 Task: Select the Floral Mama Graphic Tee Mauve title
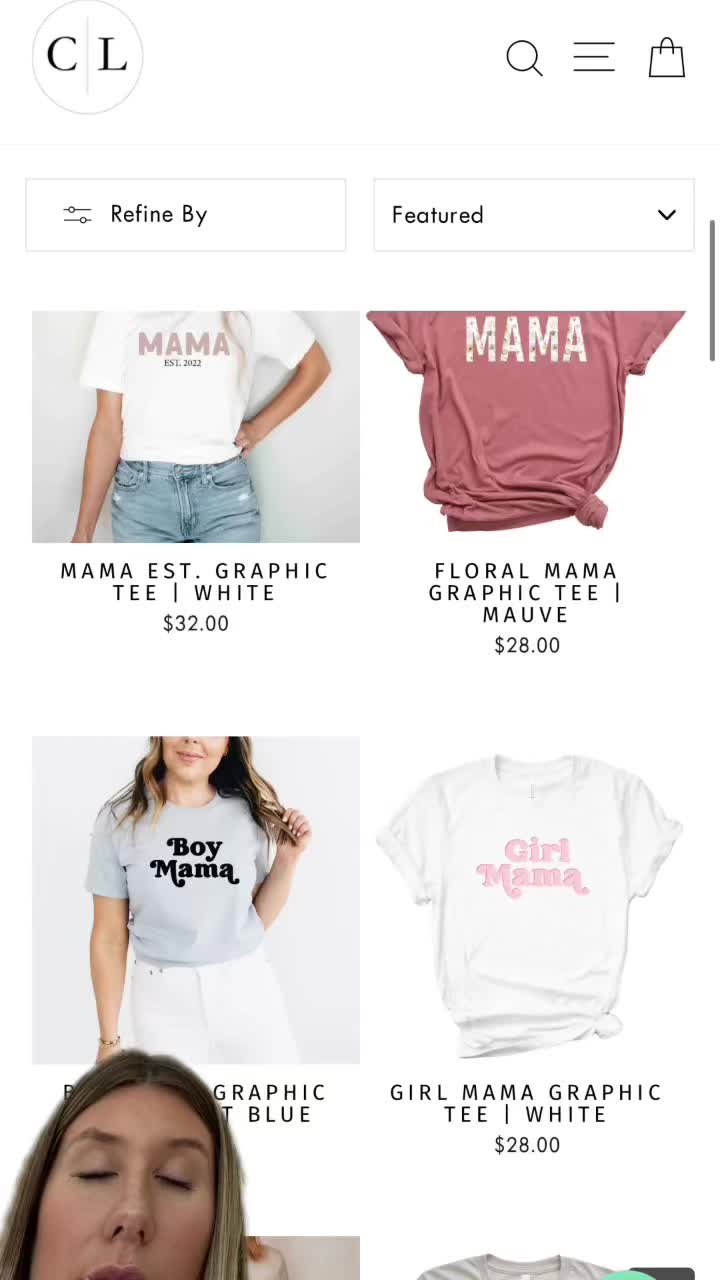coord(526,593)
